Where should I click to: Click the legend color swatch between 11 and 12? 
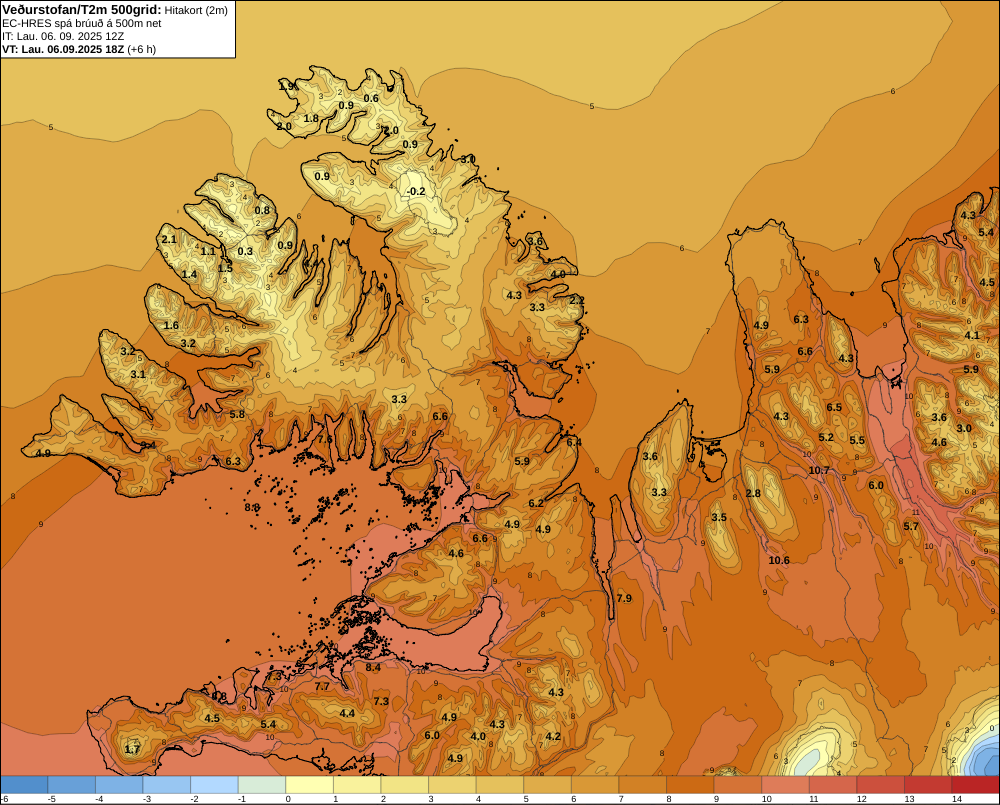(832, 785)
